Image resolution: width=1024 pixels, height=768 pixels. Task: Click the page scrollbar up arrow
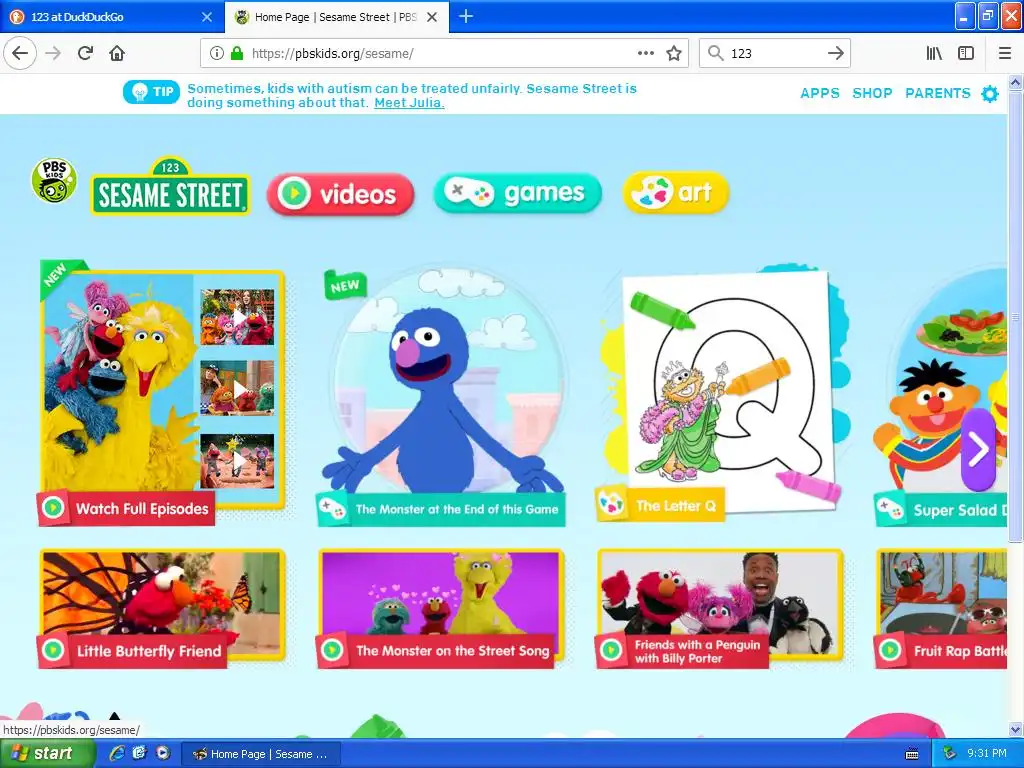coord(1016,82)
